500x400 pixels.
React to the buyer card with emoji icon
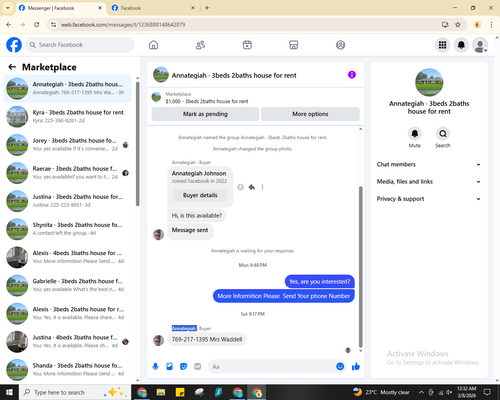[241, 187]
